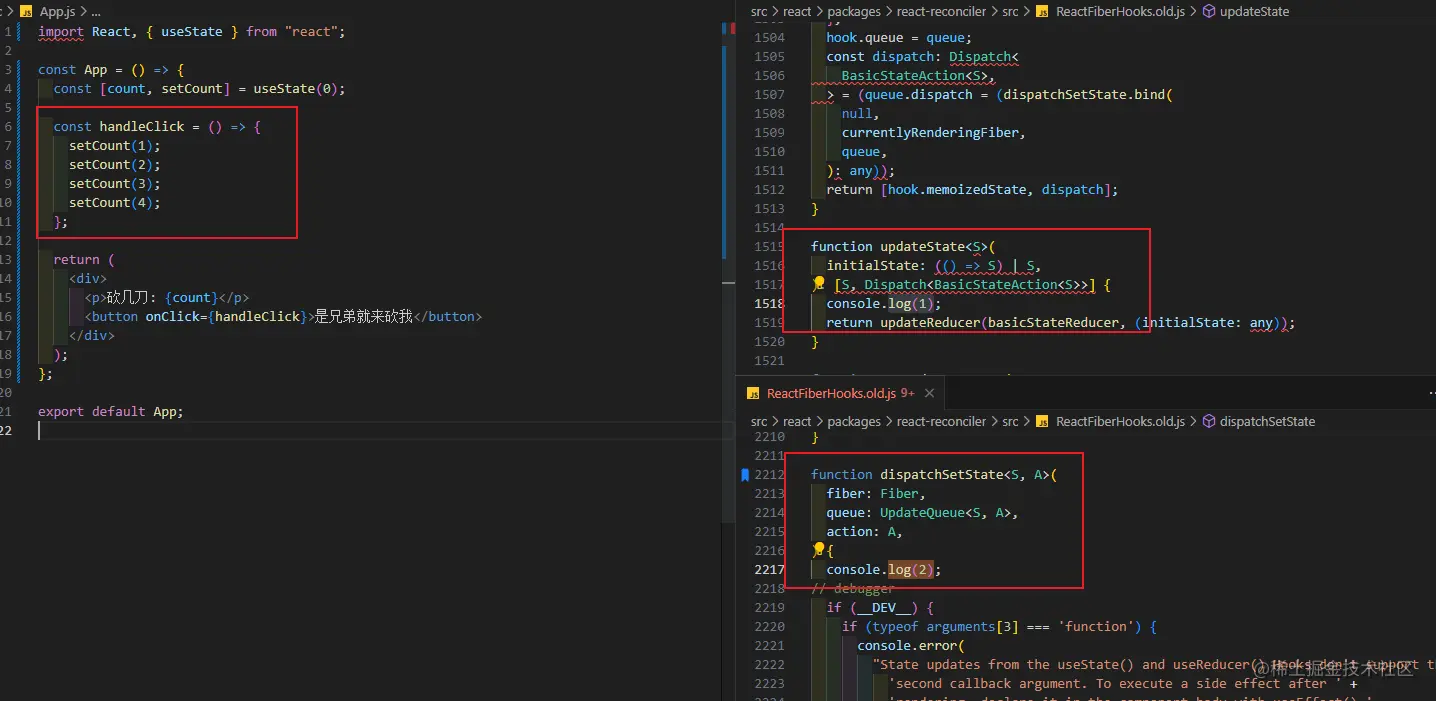Click currentlyRenderingFiber on line 1509
Viewport: 1436px width, 701px height.
click(930, 133)
